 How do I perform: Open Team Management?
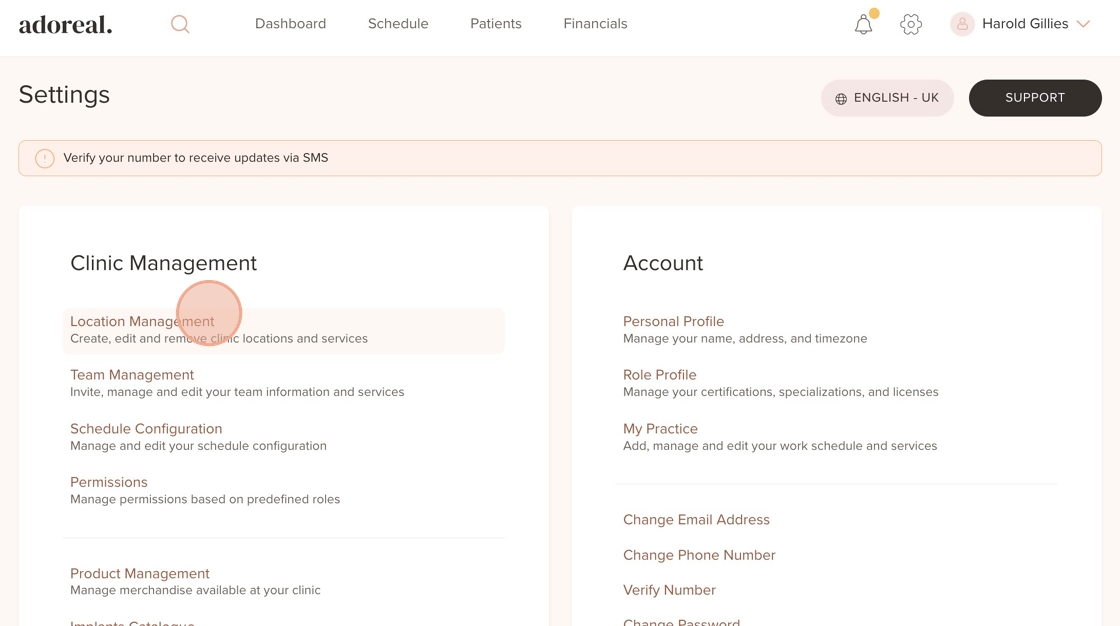[x=132, y=375]
